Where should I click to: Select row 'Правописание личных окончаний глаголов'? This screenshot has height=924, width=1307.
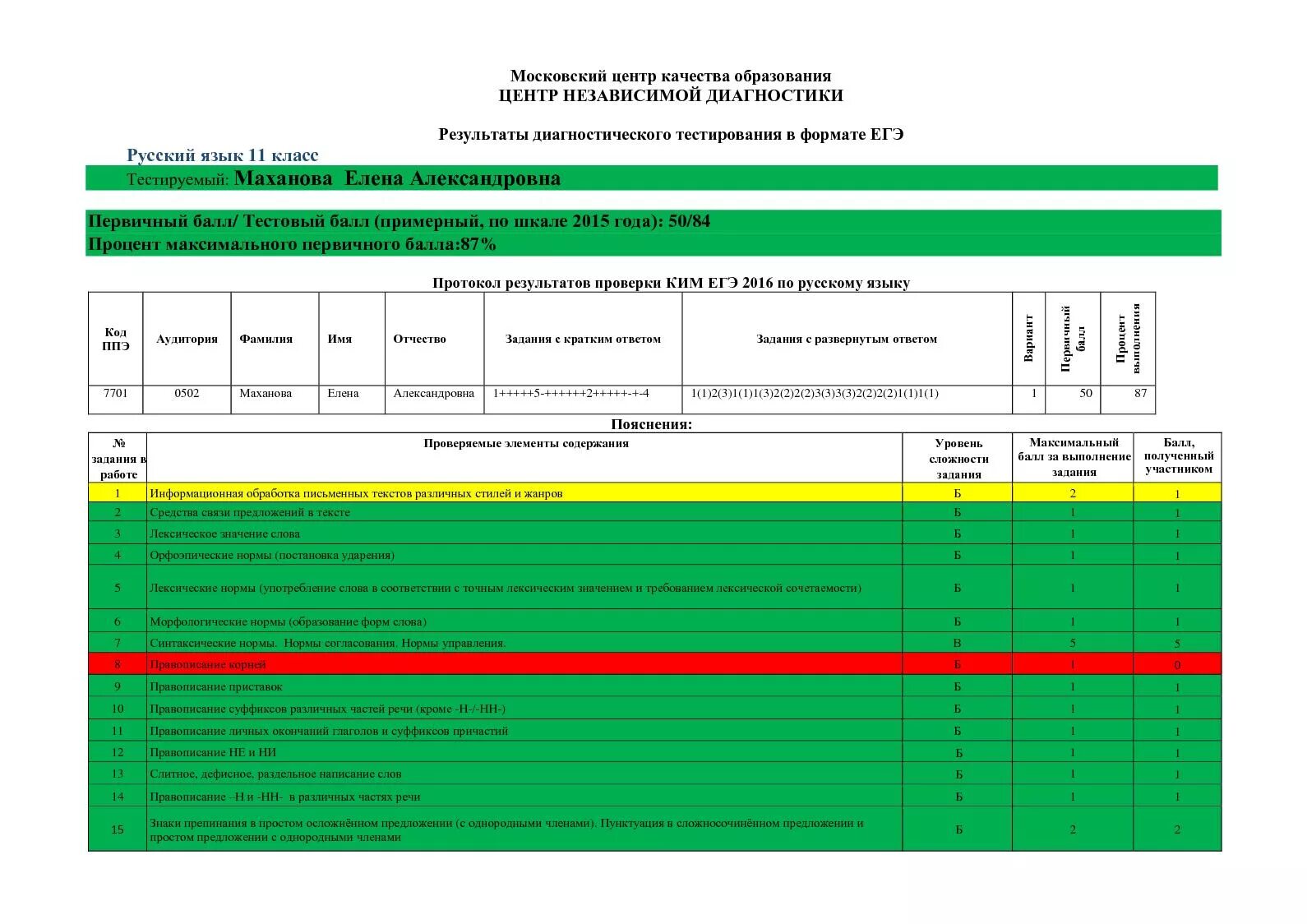pos(655,731)
